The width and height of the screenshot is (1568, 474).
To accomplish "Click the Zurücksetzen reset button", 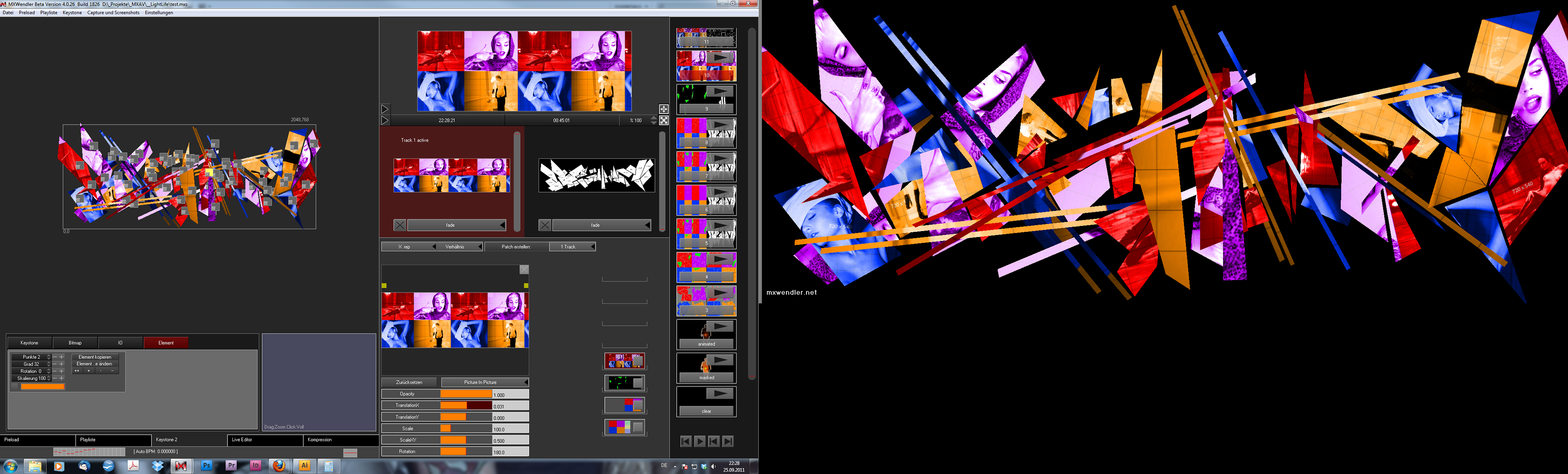I will tap(409, 382).
